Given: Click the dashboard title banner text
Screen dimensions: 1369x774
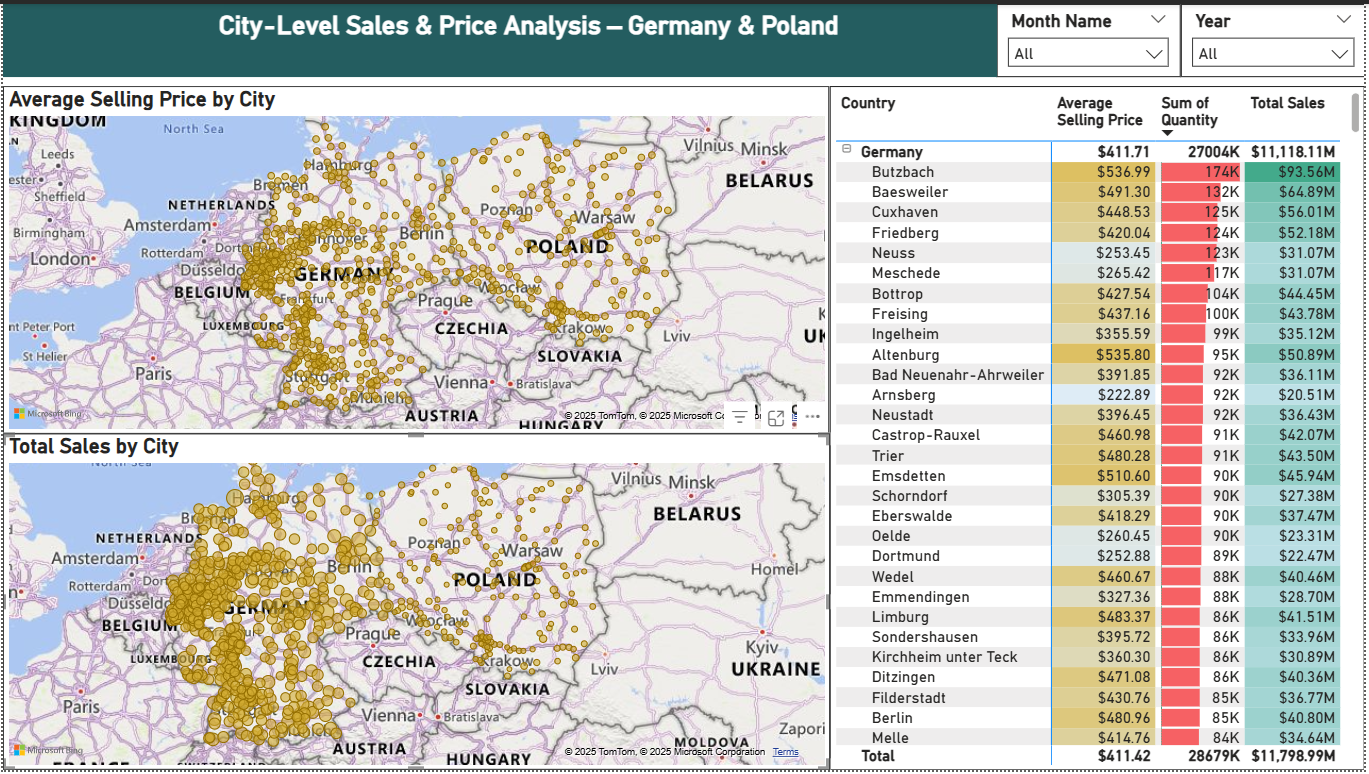Looking at the screenshot, I should coord(528,27).
